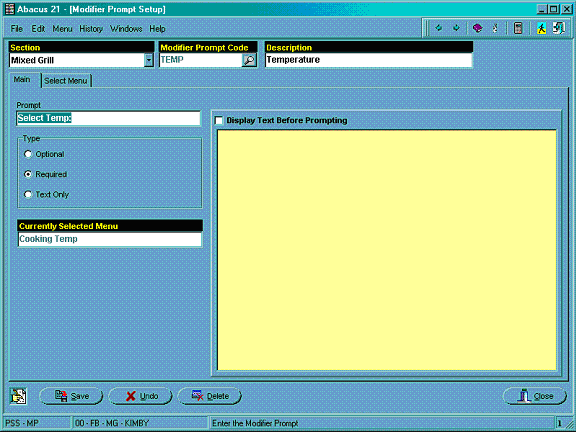
Task: Click the Description field containing Temperature
Action: (369, 60)
